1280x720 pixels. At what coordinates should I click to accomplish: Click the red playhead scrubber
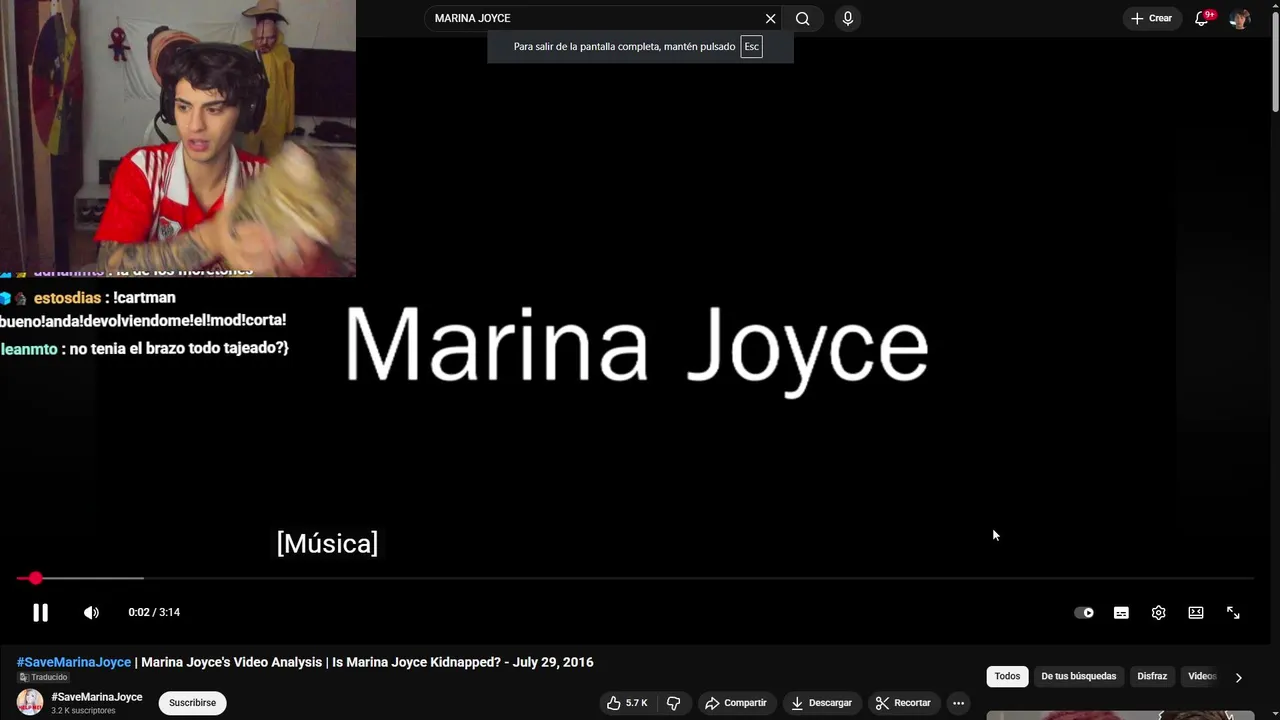[x=36, y=578]
